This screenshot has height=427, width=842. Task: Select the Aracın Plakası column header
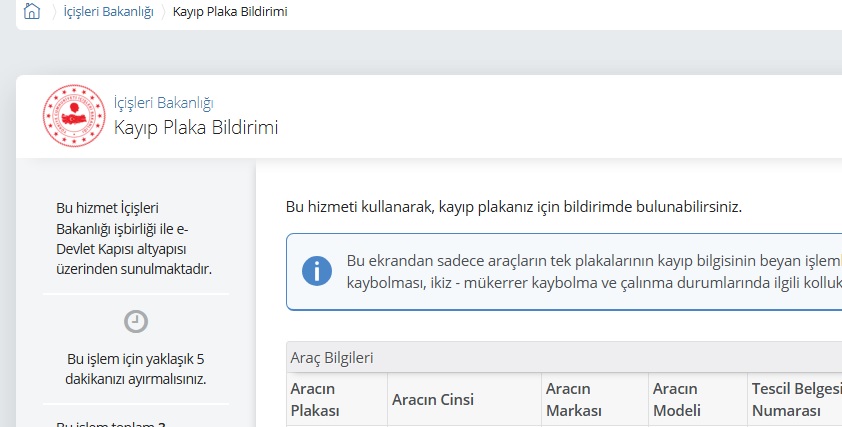click(316, 399)
